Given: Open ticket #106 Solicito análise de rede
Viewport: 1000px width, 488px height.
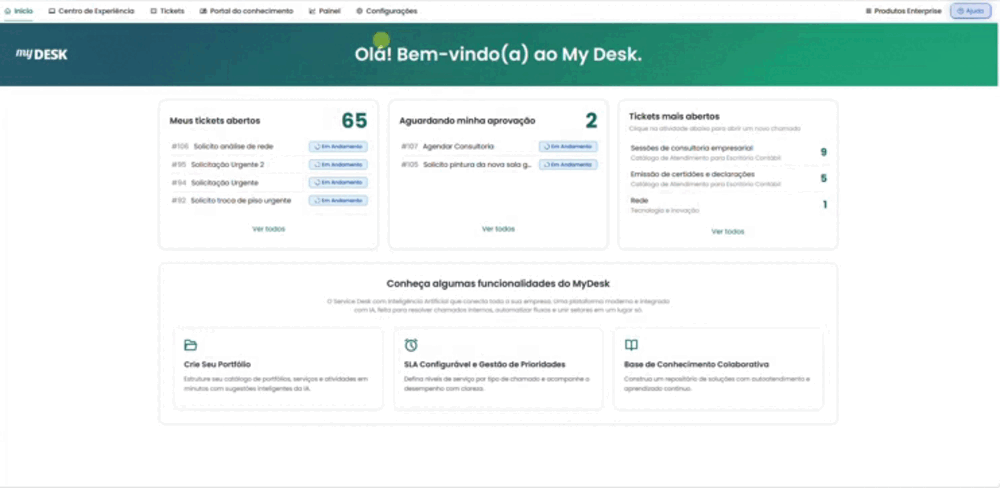Looking at the screenshot, I should point(268,146).
